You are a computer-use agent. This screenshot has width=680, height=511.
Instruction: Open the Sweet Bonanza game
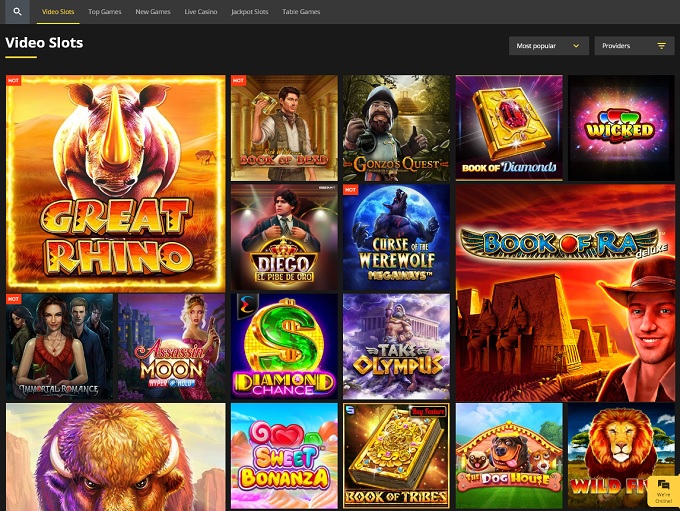(x=284, y=455)
